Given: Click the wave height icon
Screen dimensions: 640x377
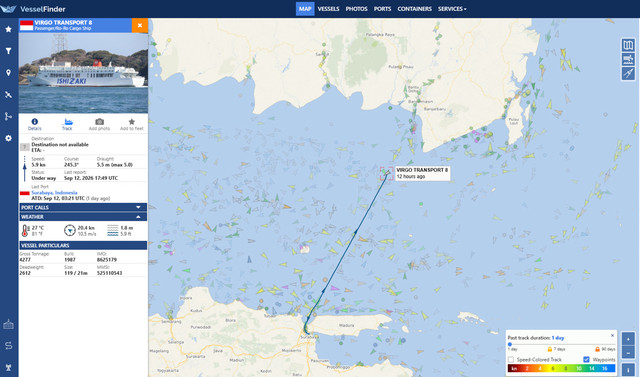Looking at the screenshot, I should [113, 231].
